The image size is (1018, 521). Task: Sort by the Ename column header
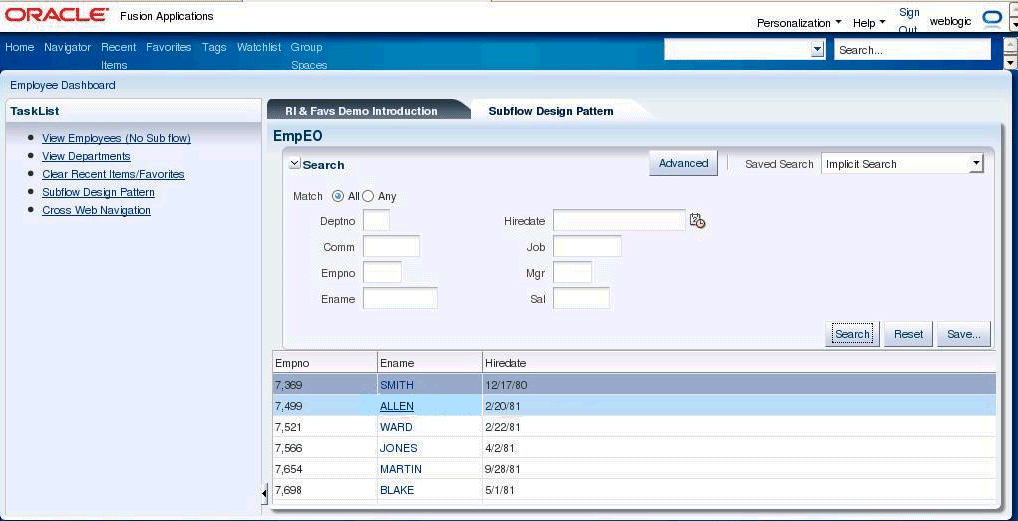[430, 363]
